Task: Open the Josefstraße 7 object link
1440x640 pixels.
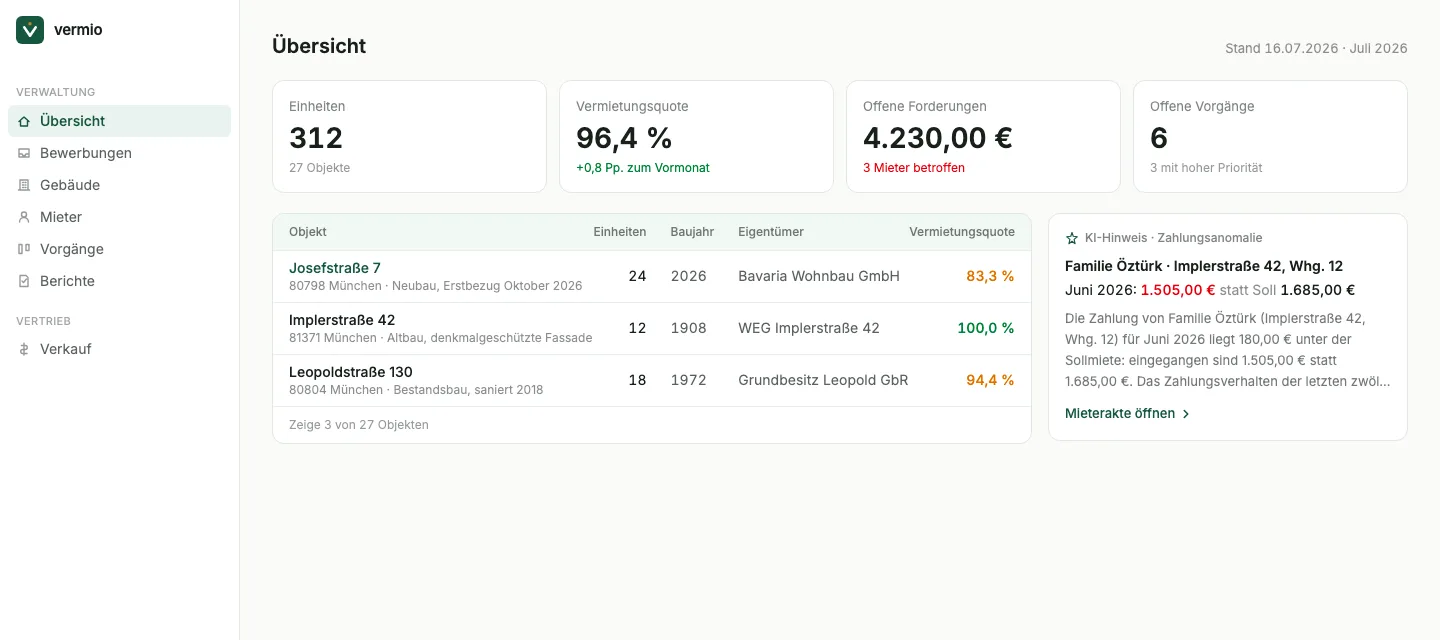Action: [335, 268]
